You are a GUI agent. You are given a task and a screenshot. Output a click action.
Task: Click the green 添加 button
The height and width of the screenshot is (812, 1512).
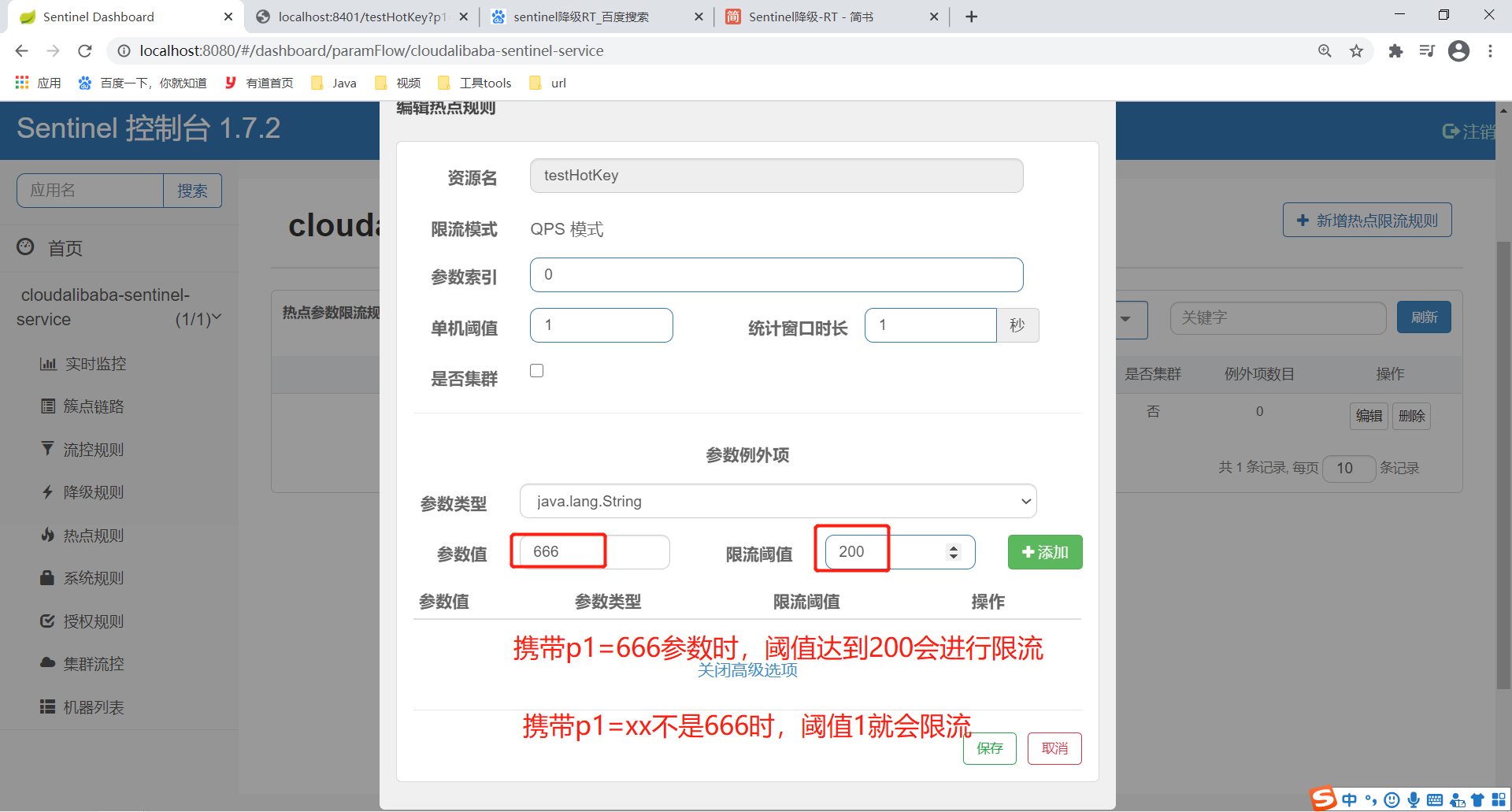(1045, 552)
